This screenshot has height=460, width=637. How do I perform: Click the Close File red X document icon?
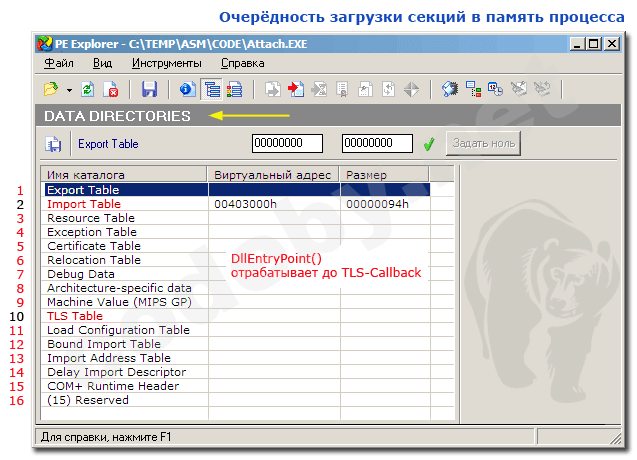(x=111, y=89)
